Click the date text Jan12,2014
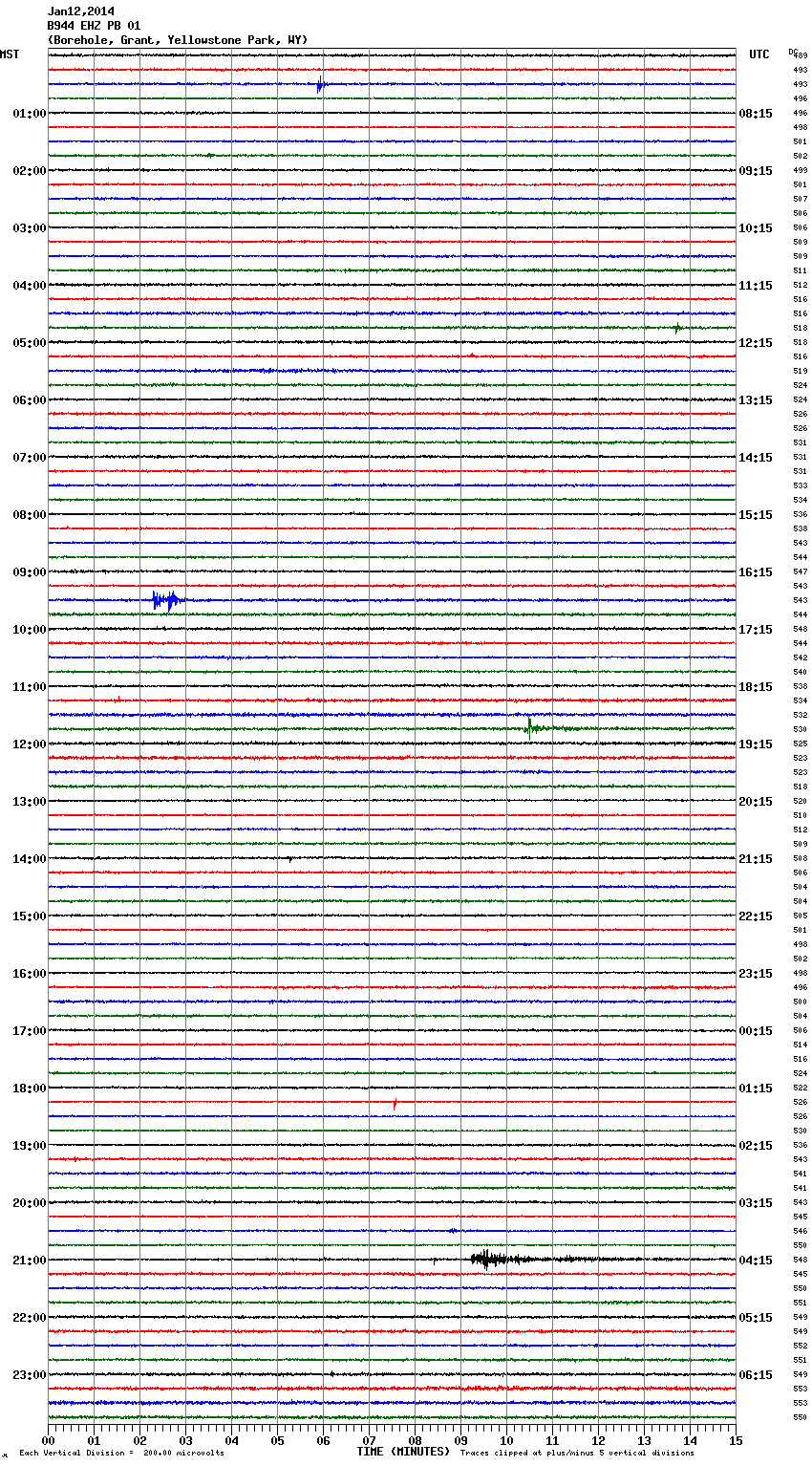812x1466 pixels. (x=81, y=11)
